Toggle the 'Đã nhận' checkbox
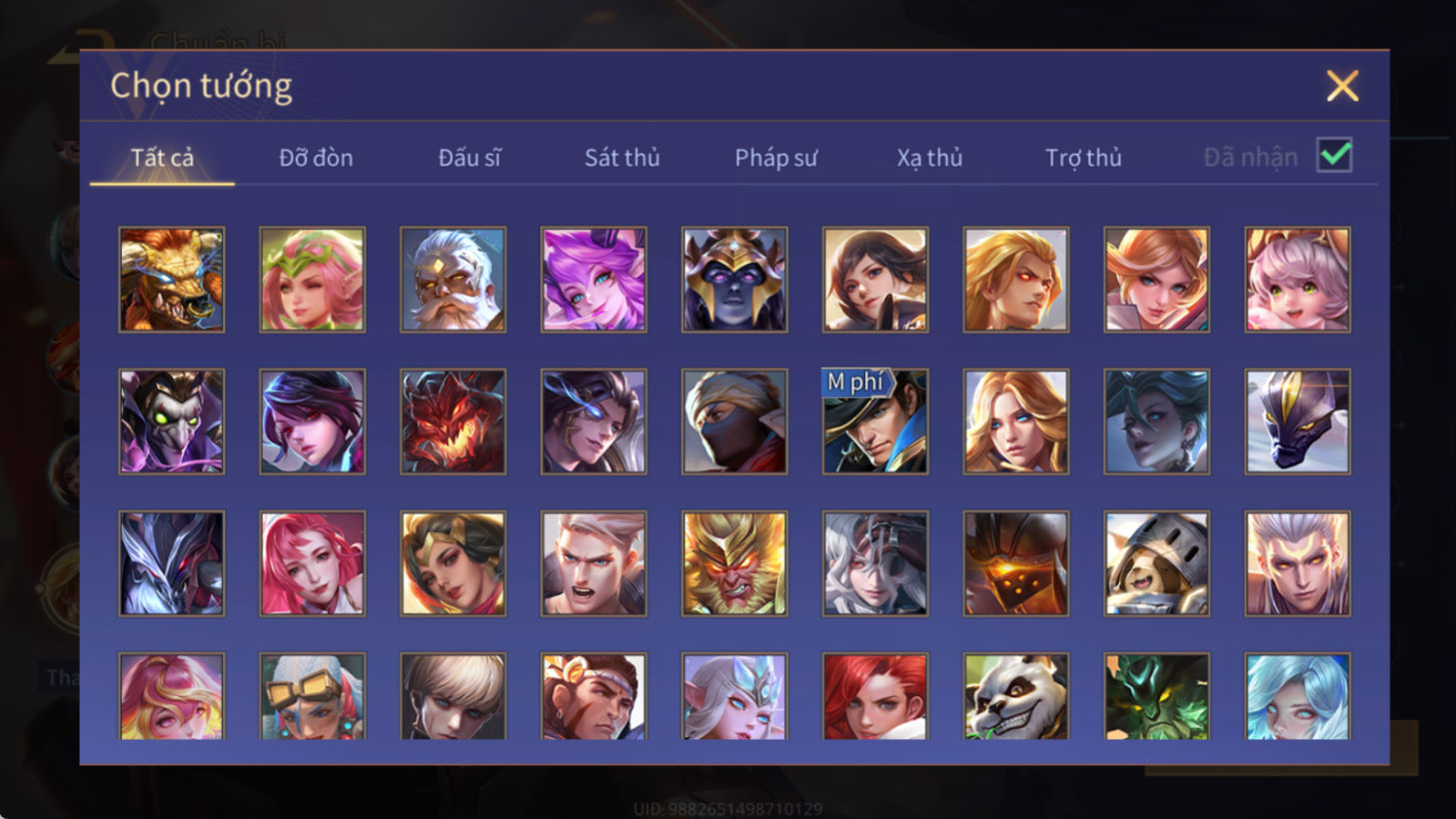Image resolution: width=1456 pixels, height=819 pixels. click(1334, 156)
